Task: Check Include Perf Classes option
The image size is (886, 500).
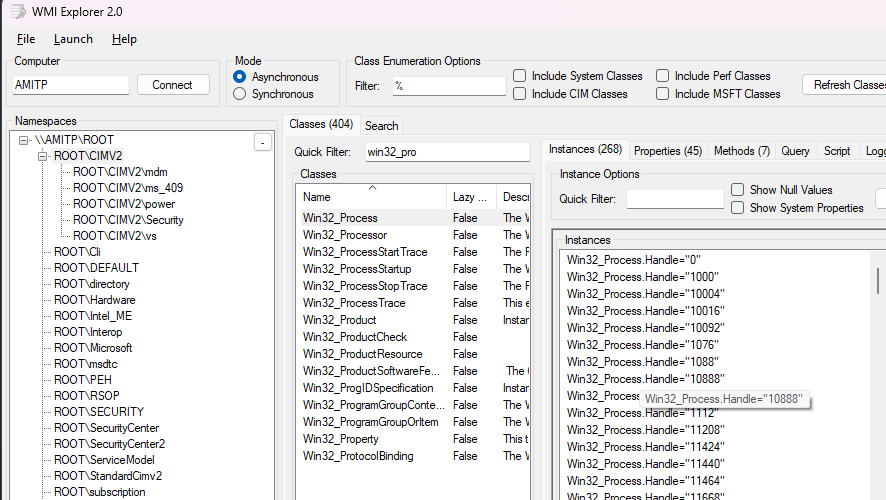Action: click(663, 76)
